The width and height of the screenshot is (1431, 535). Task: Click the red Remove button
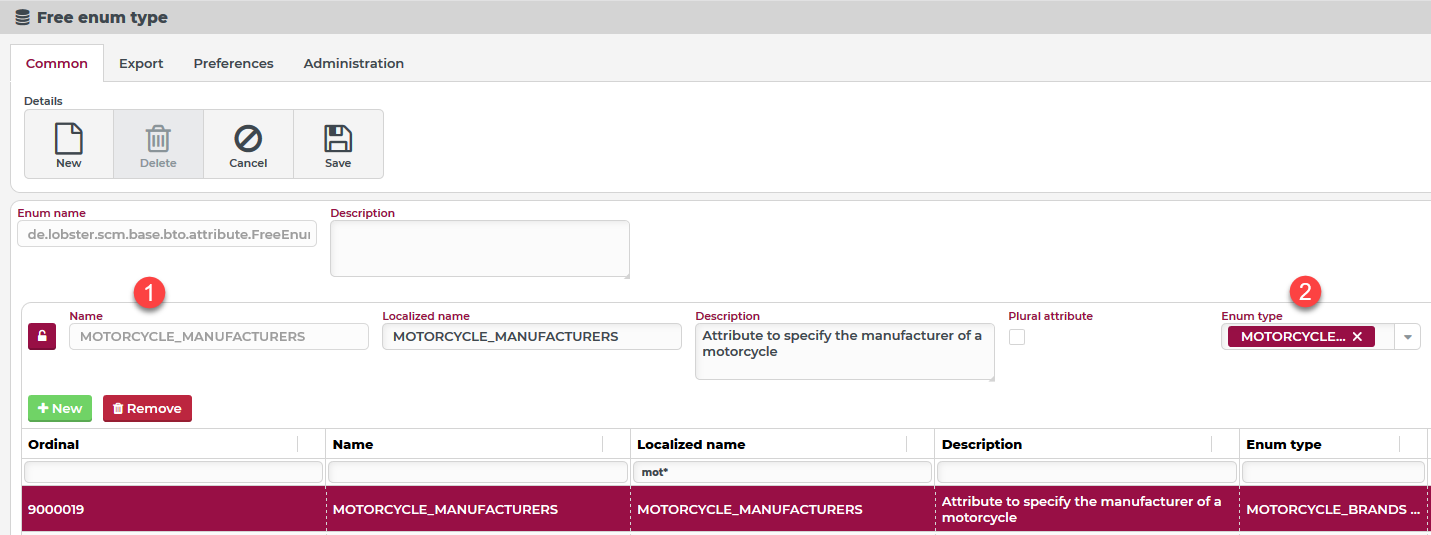tap(147, 408)
